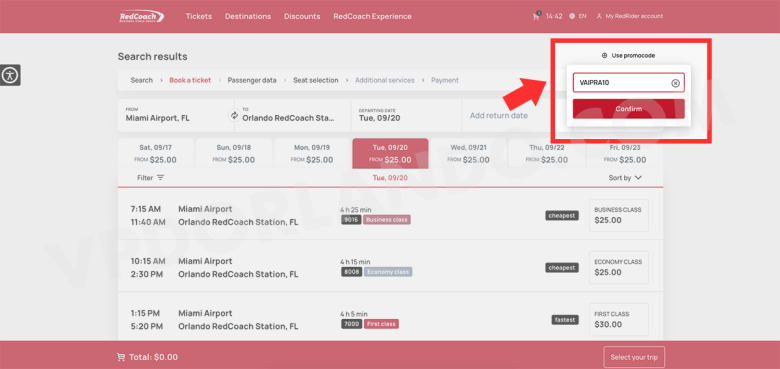Click the globe language icon
The image size is (780, 369).
coord(572,16)
